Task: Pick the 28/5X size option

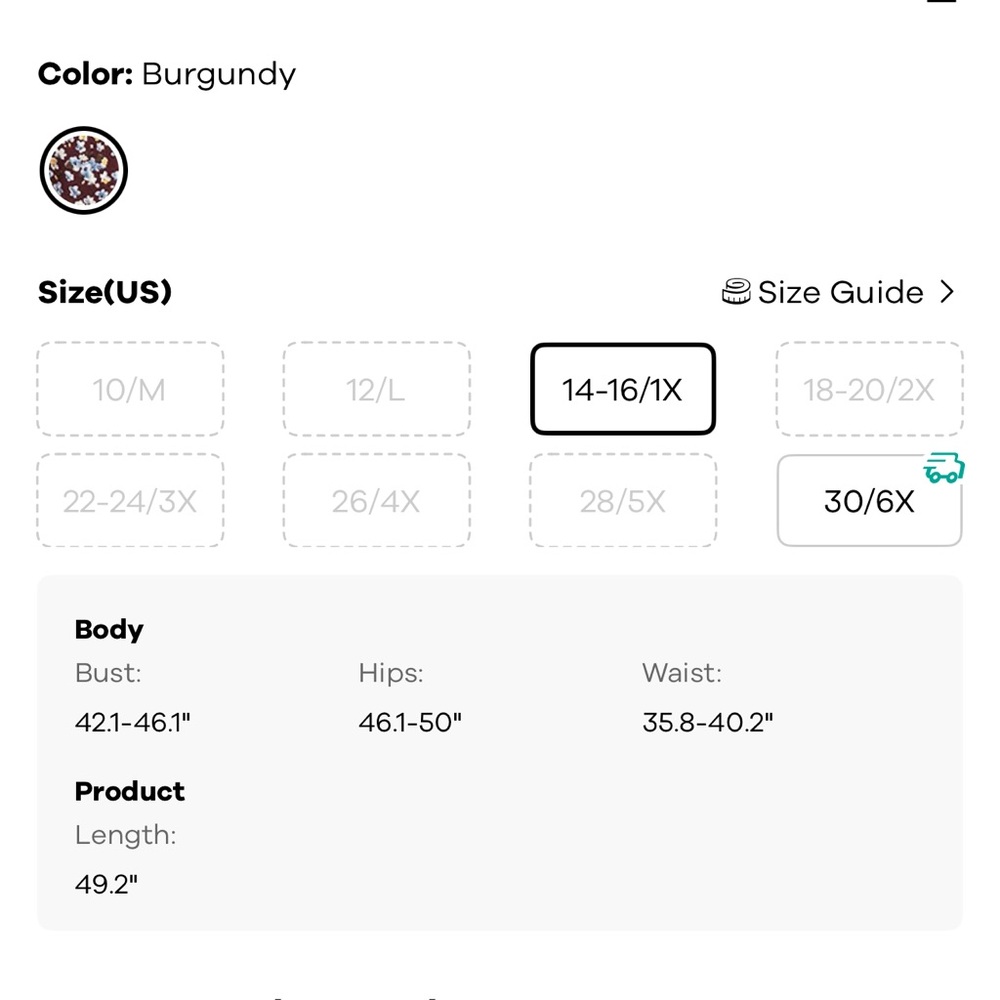Action: click(x=622, y=501)
